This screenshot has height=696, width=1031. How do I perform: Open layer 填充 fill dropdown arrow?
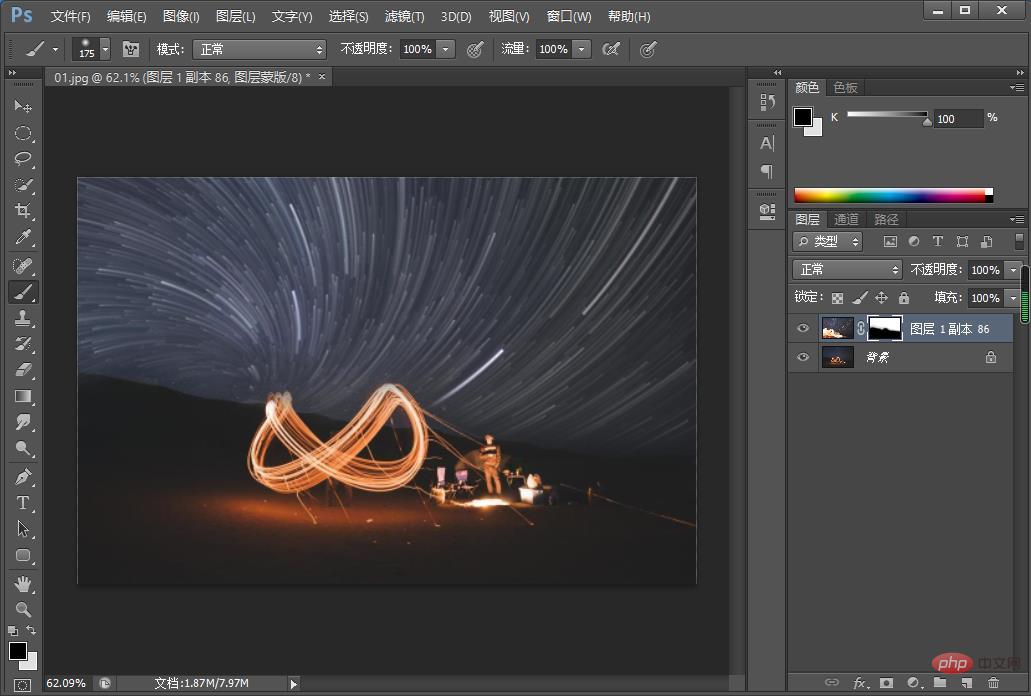pos(1013,298)
